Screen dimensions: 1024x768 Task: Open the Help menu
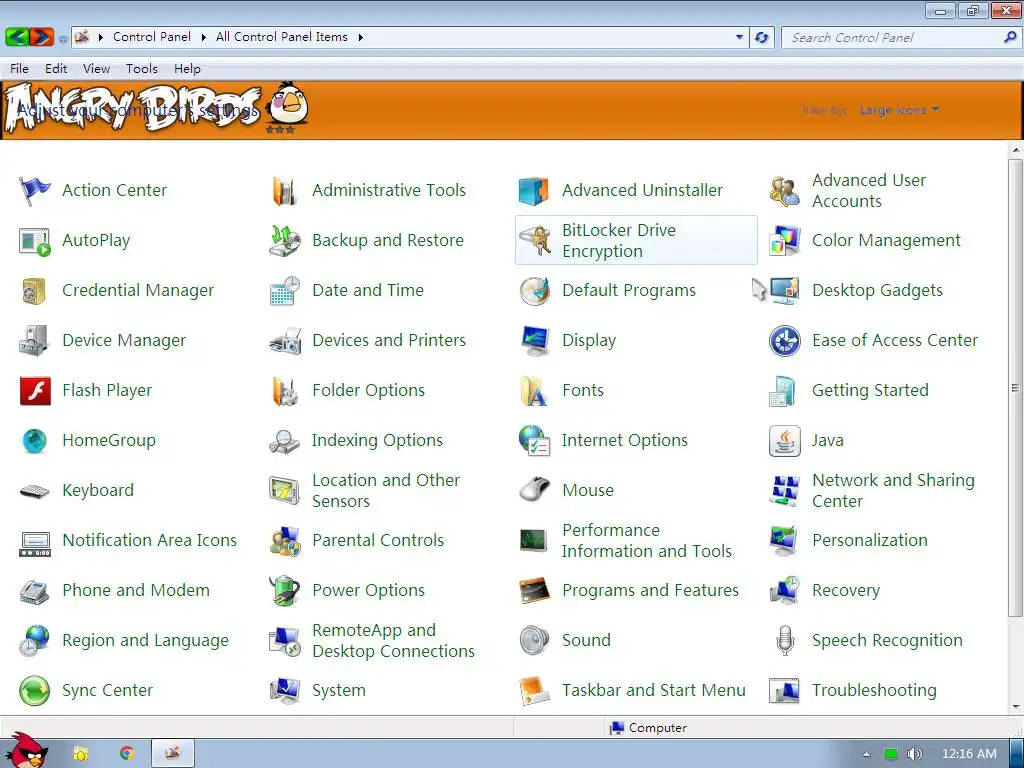(x=187, y=69)
